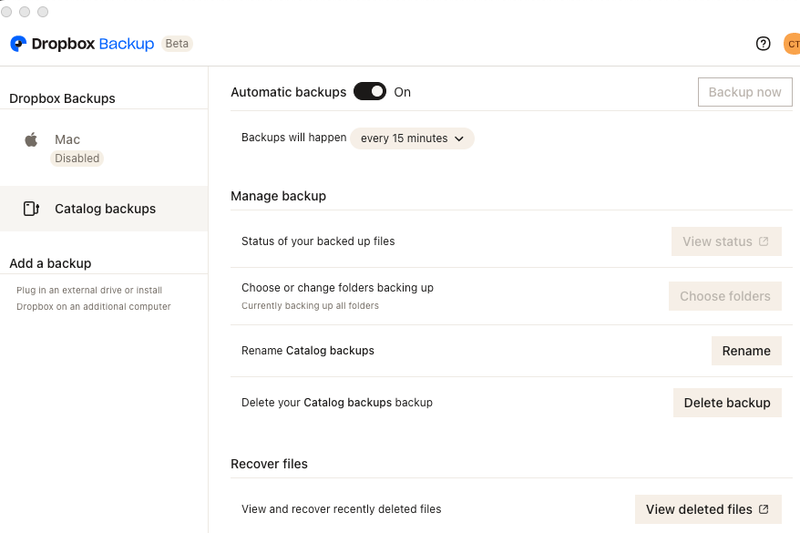Screen dimensions: 800x533
Task: Click the Delete backup button
Action: (726, 403)
